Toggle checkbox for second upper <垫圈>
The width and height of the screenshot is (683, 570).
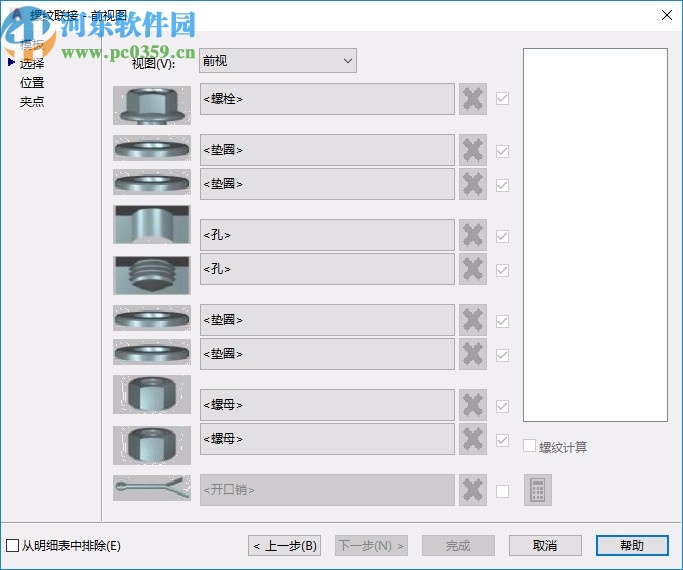502,185
